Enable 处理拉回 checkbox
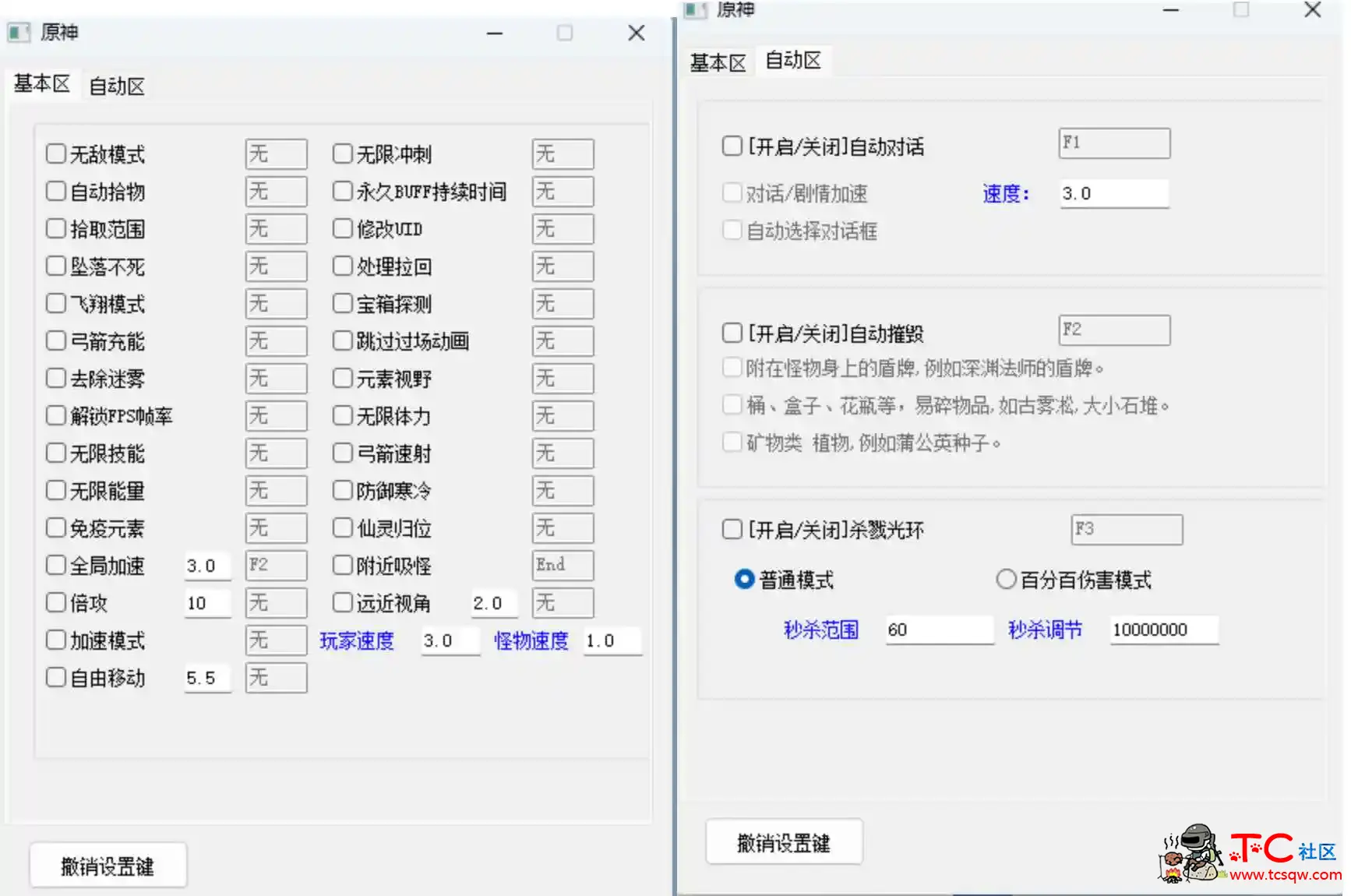Image resolution: width=1351 pixels, height=896 pixels. click(343, 266)
